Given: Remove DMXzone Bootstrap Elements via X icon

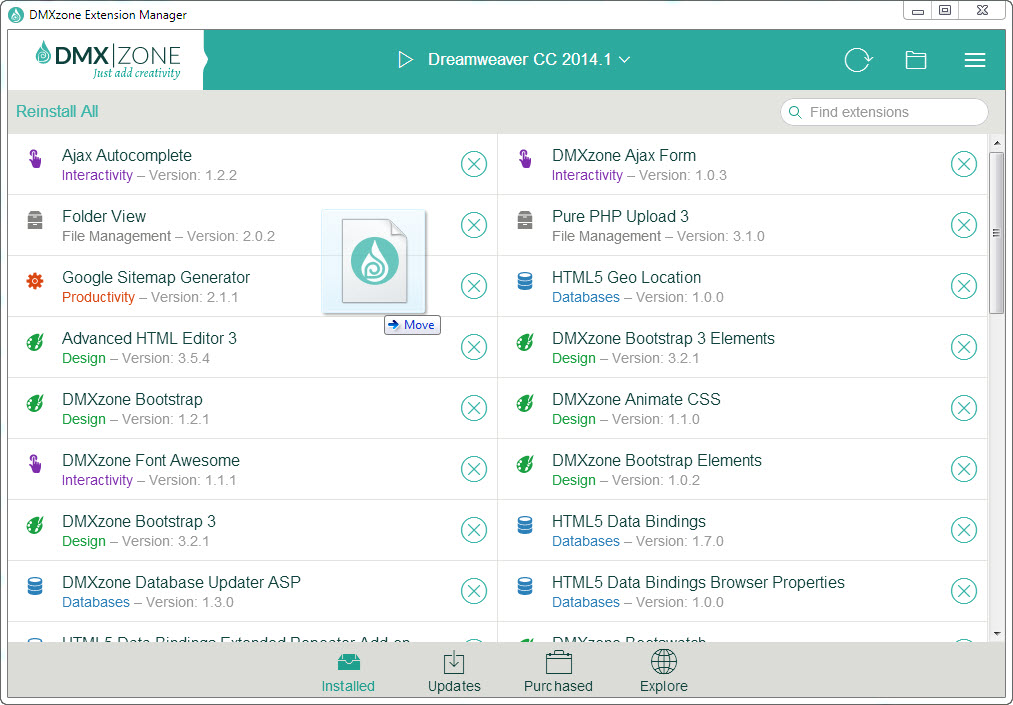Looking at the screenshot, I should click(963, 468).
